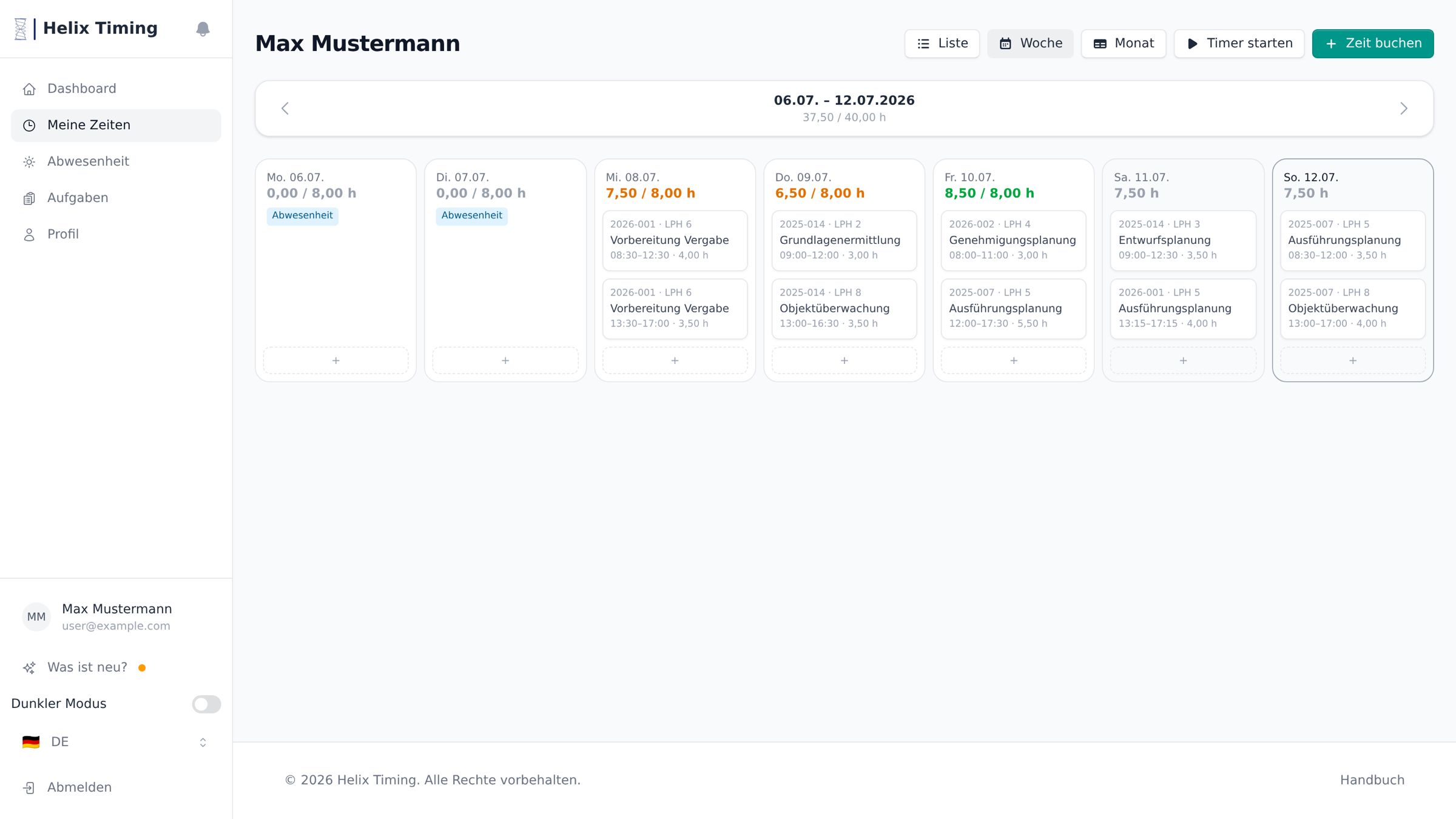Open Genehmigungsplanung entry on Friday
The width and height of the screenshot is (1456, 819).
click(1014, 240)
